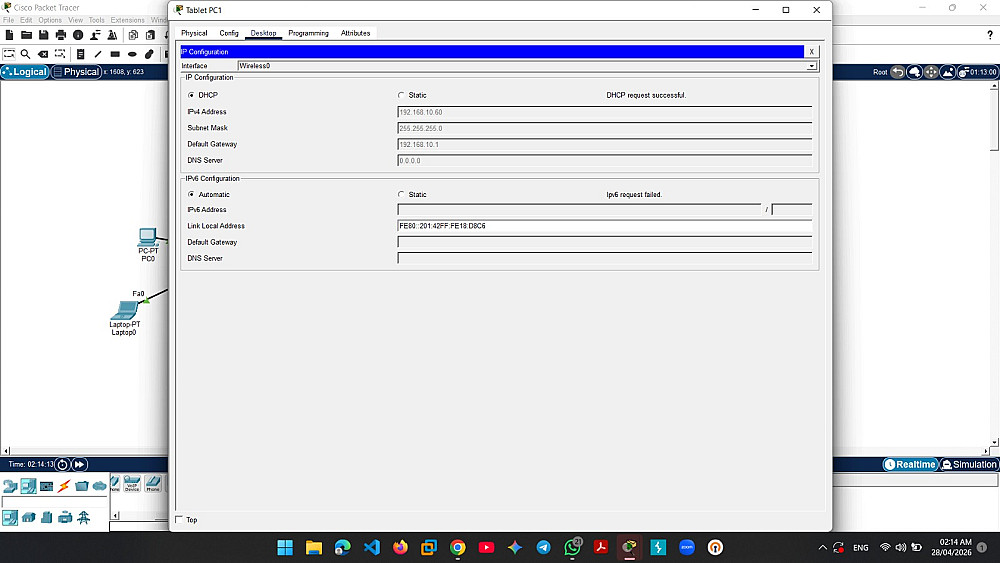Choose the Inspect magnifier tool
The height and width of the screenshot is (563, 1000).
tap(26, 54)
